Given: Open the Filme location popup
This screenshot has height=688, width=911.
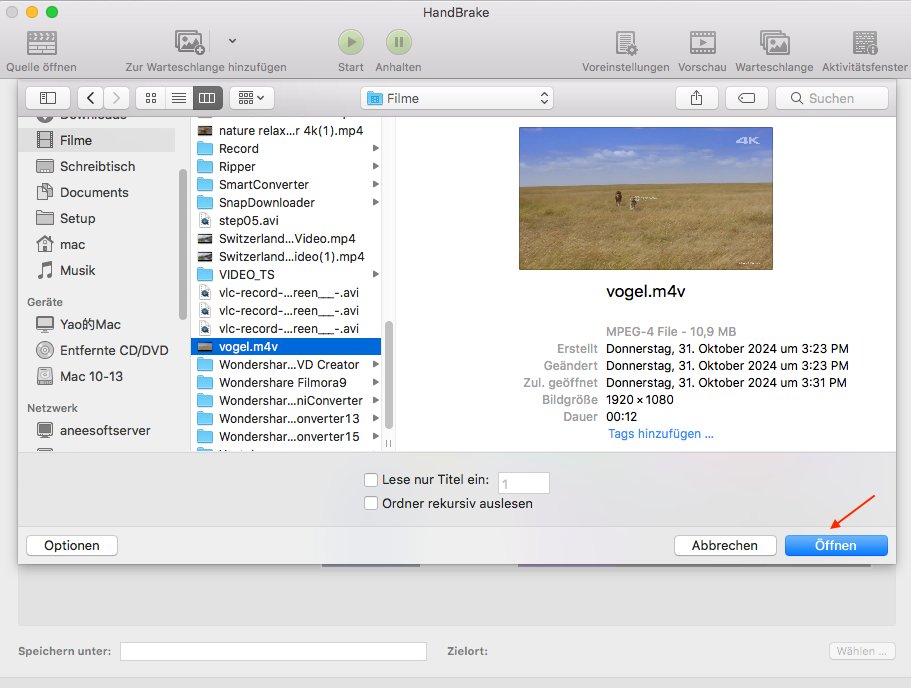Looking at the screenshot, I should pos(457,98).
